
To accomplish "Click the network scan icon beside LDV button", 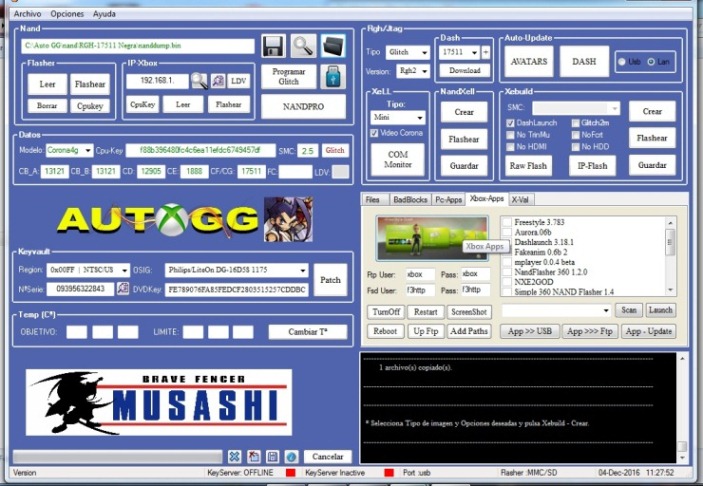I will coord(218,81).
